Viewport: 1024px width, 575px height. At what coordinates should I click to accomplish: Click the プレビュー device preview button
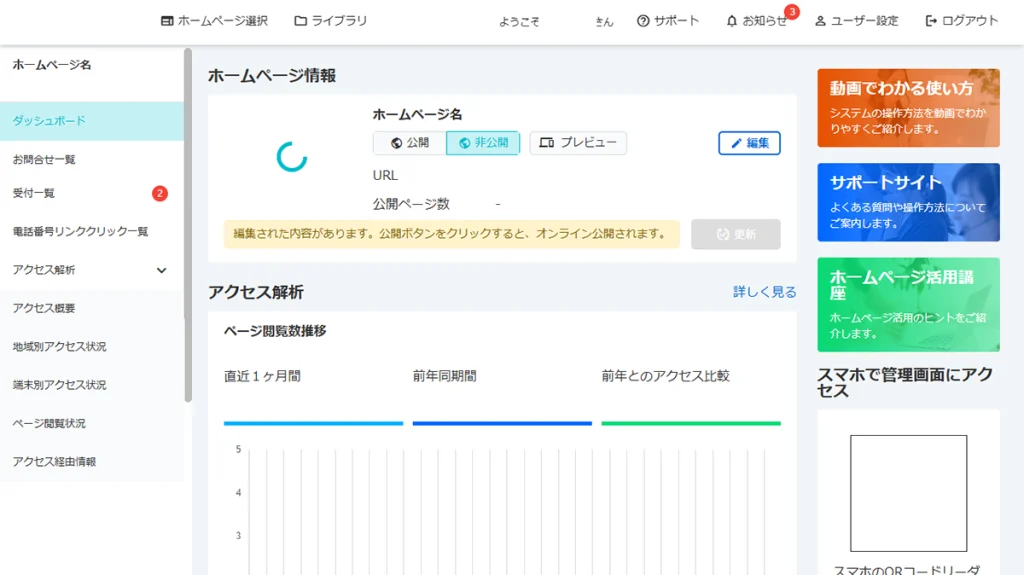[578, 143]
